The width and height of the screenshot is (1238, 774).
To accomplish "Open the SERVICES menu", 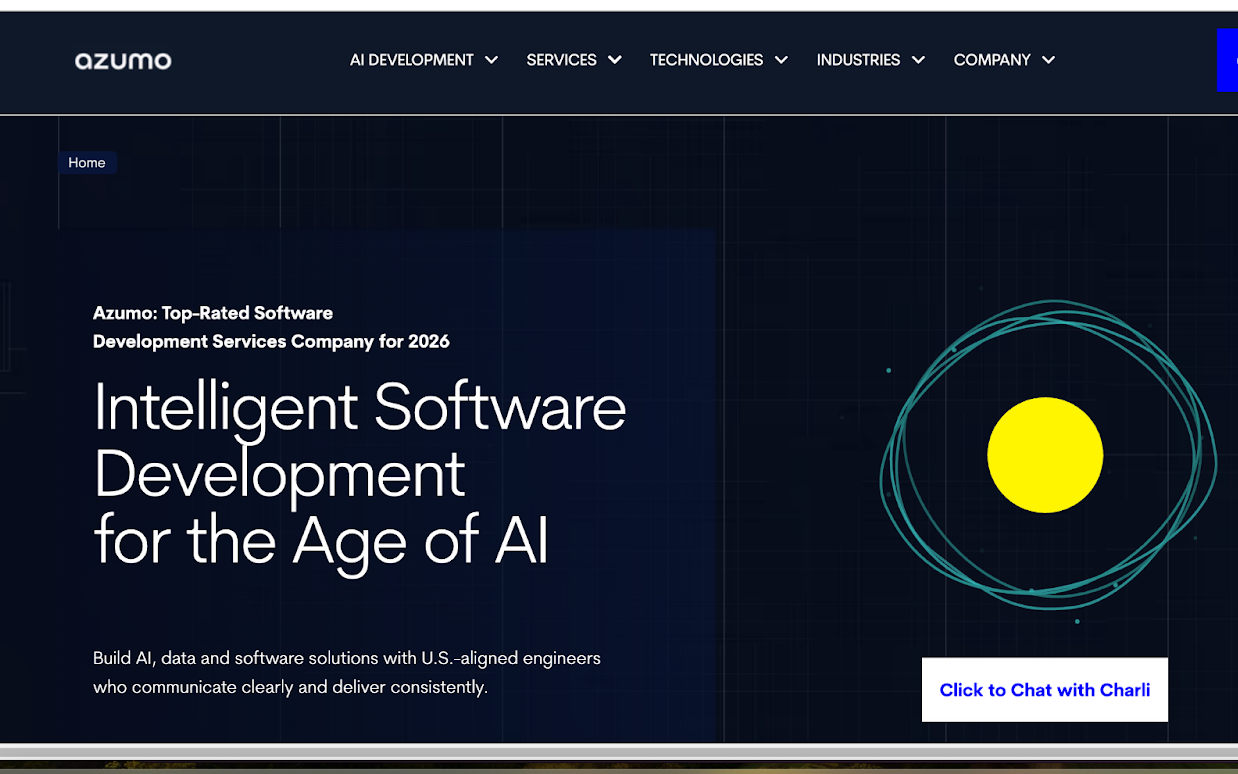I will tap(561, 60).
